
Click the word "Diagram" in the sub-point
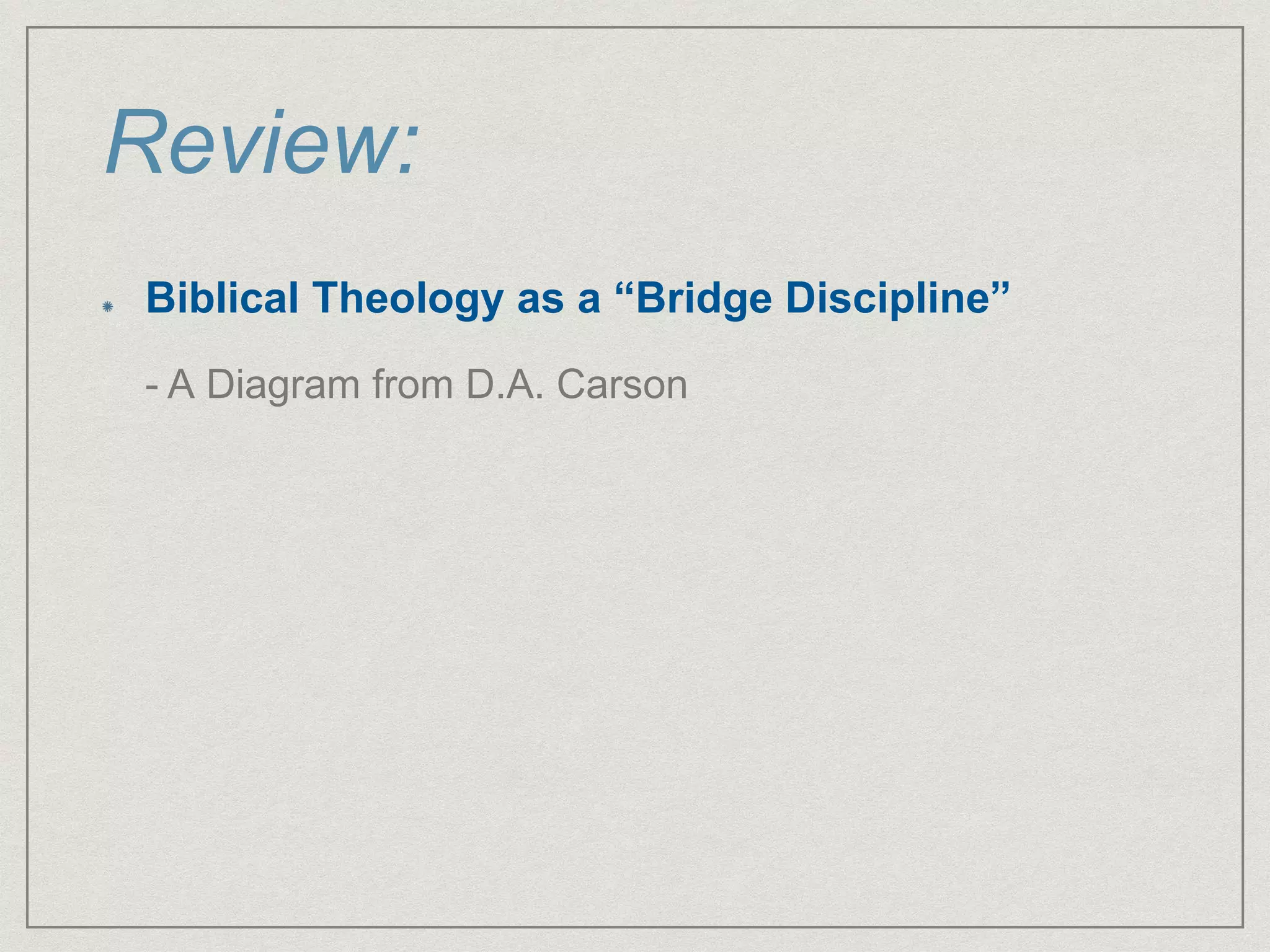click(283, 386)
